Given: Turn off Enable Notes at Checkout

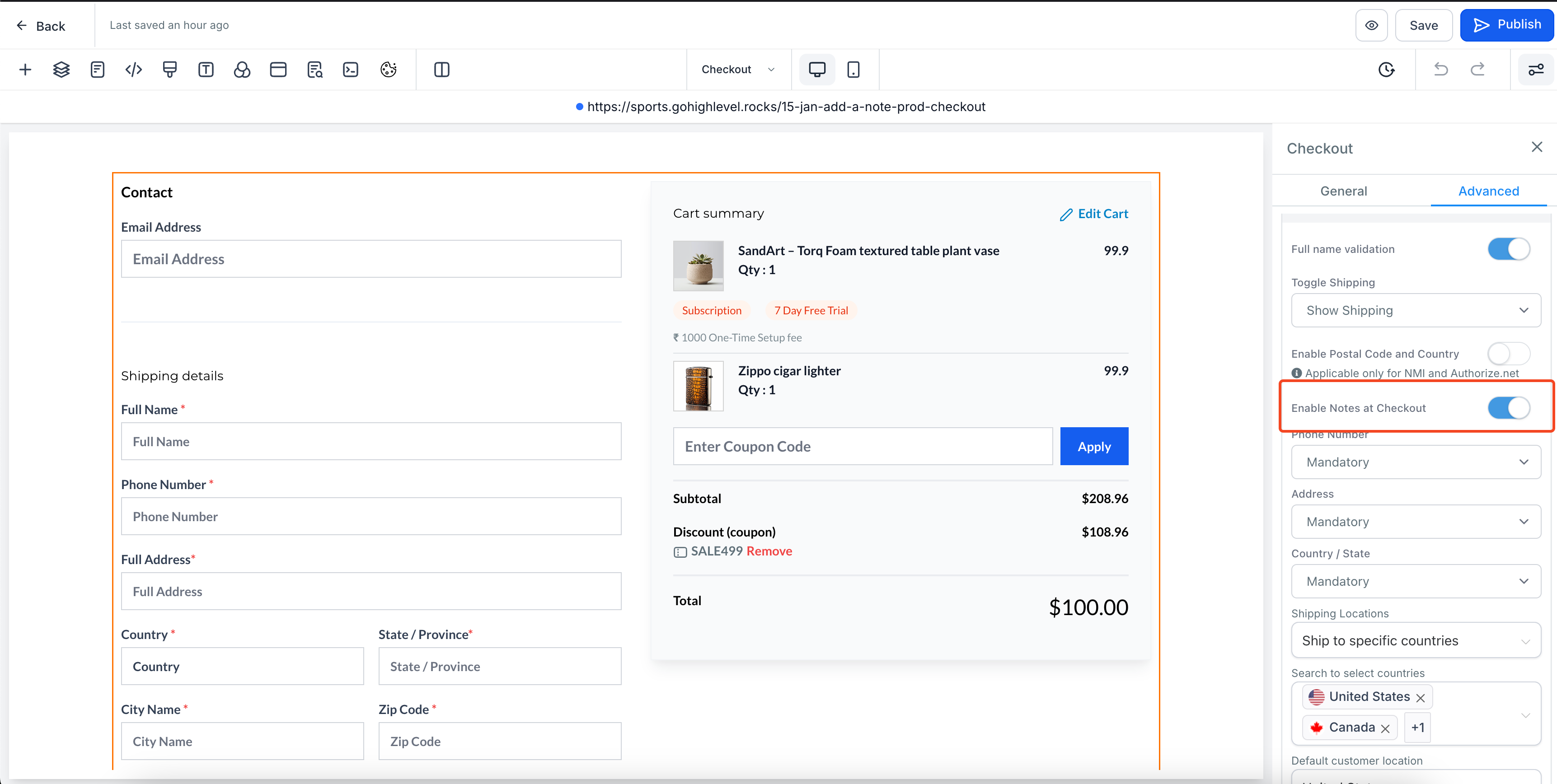Looking at the screenshot, I should pyautogui.click(x=1508, y=408).
